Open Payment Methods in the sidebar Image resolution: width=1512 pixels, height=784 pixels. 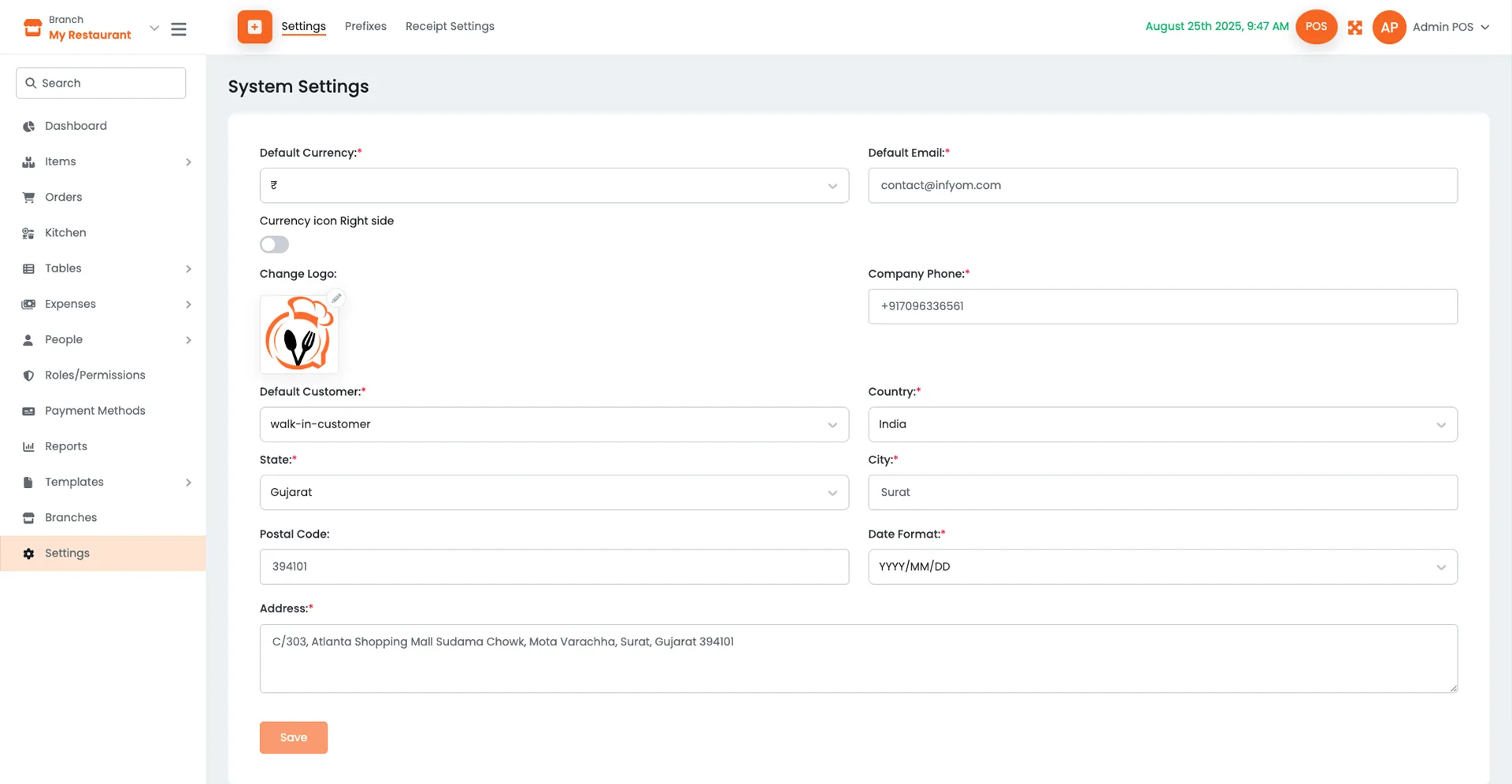tap(94, 410)
